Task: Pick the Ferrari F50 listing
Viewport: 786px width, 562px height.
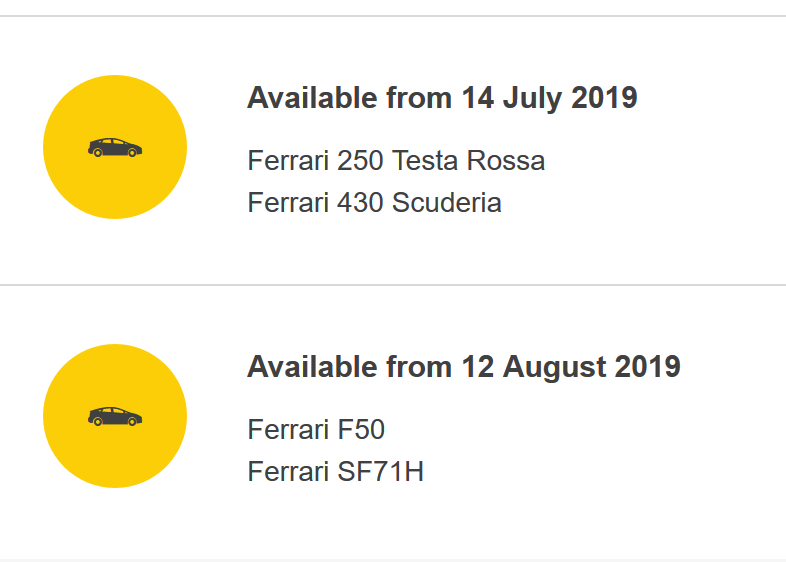Action: coord(315,430)
